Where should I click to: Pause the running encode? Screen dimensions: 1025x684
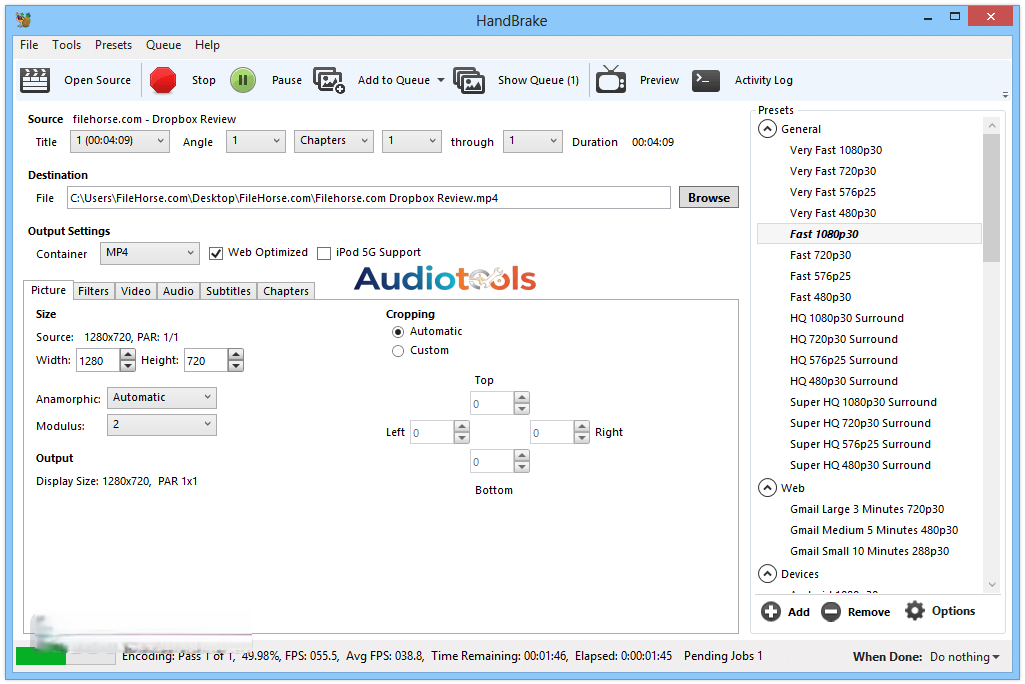271,80
